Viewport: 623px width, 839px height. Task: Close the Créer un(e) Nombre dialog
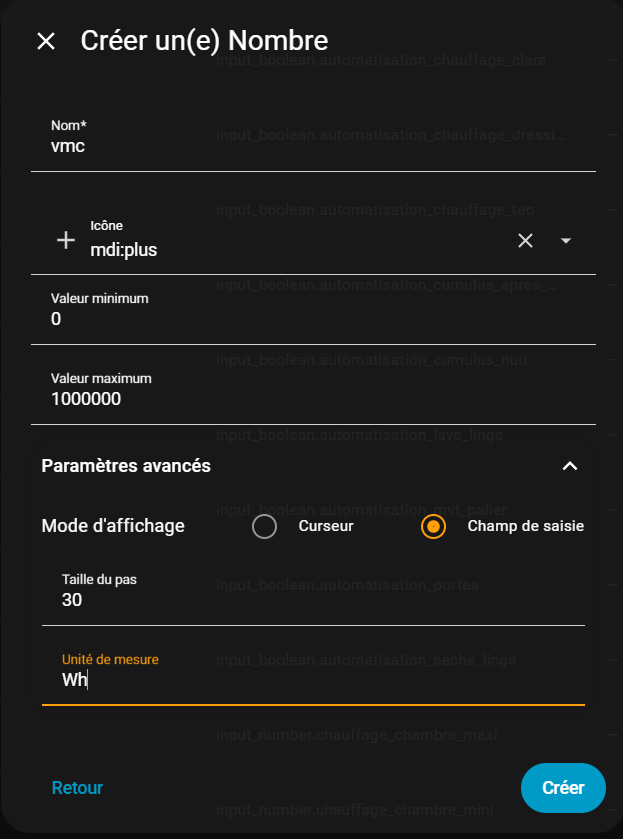tap(46, 41)
